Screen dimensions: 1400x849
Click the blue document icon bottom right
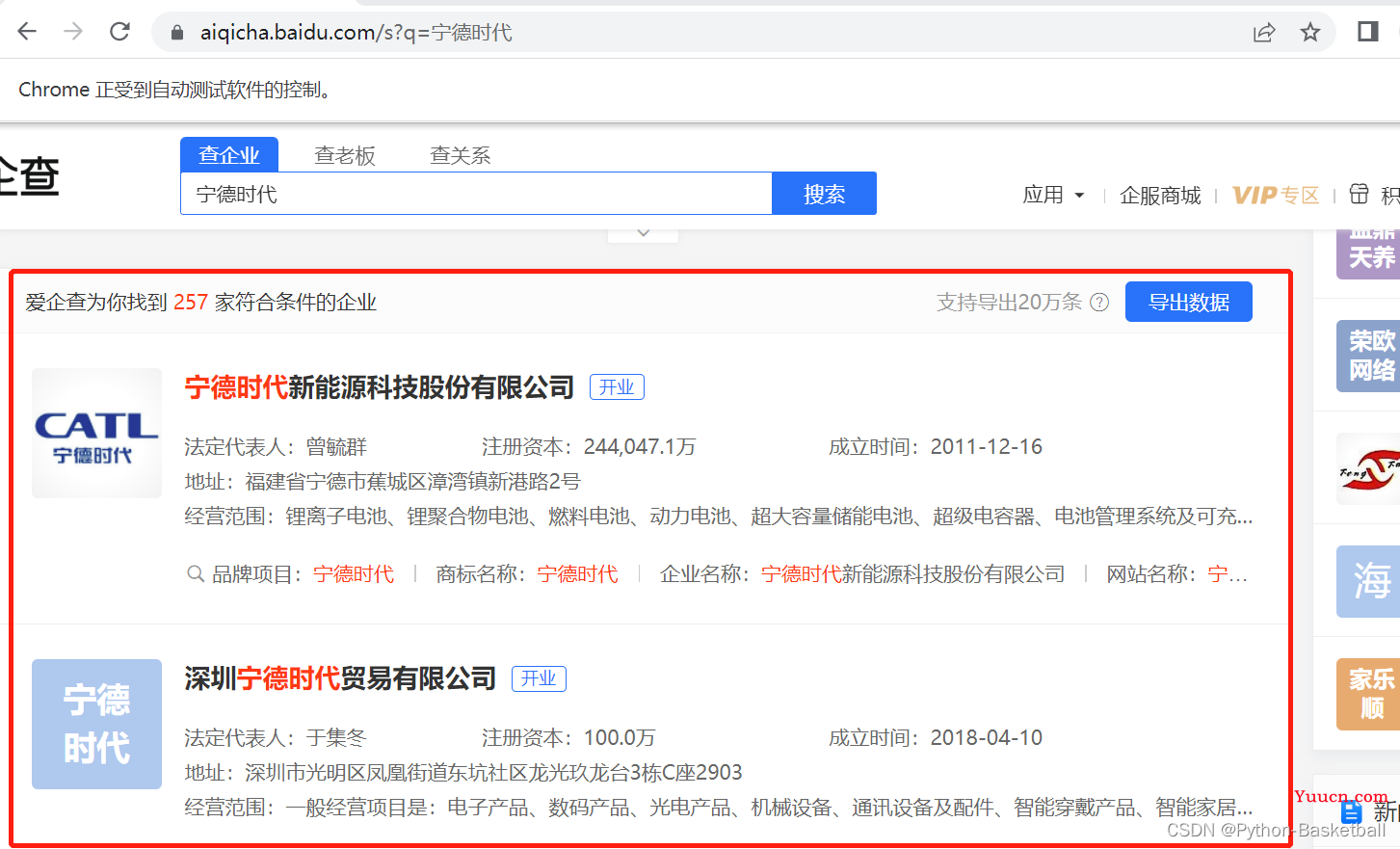[1352, 811]
